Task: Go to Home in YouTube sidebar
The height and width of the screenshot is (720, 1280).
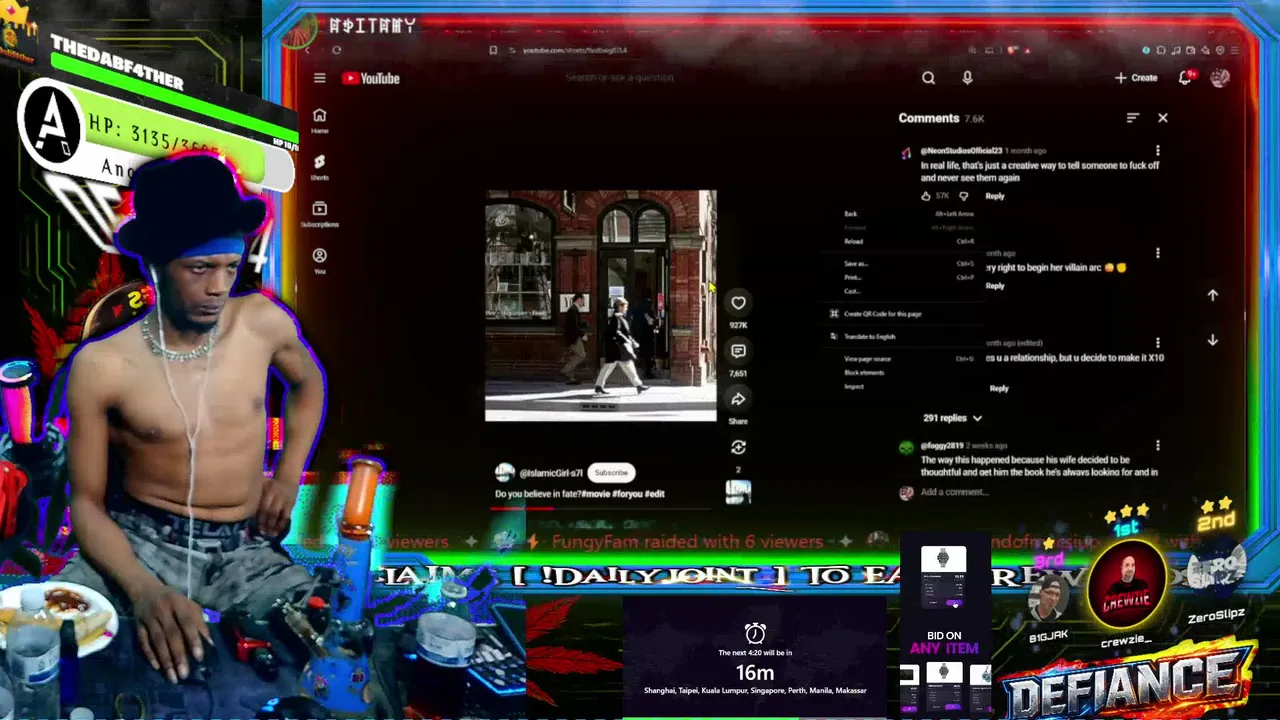Action: tap(319, 120)
